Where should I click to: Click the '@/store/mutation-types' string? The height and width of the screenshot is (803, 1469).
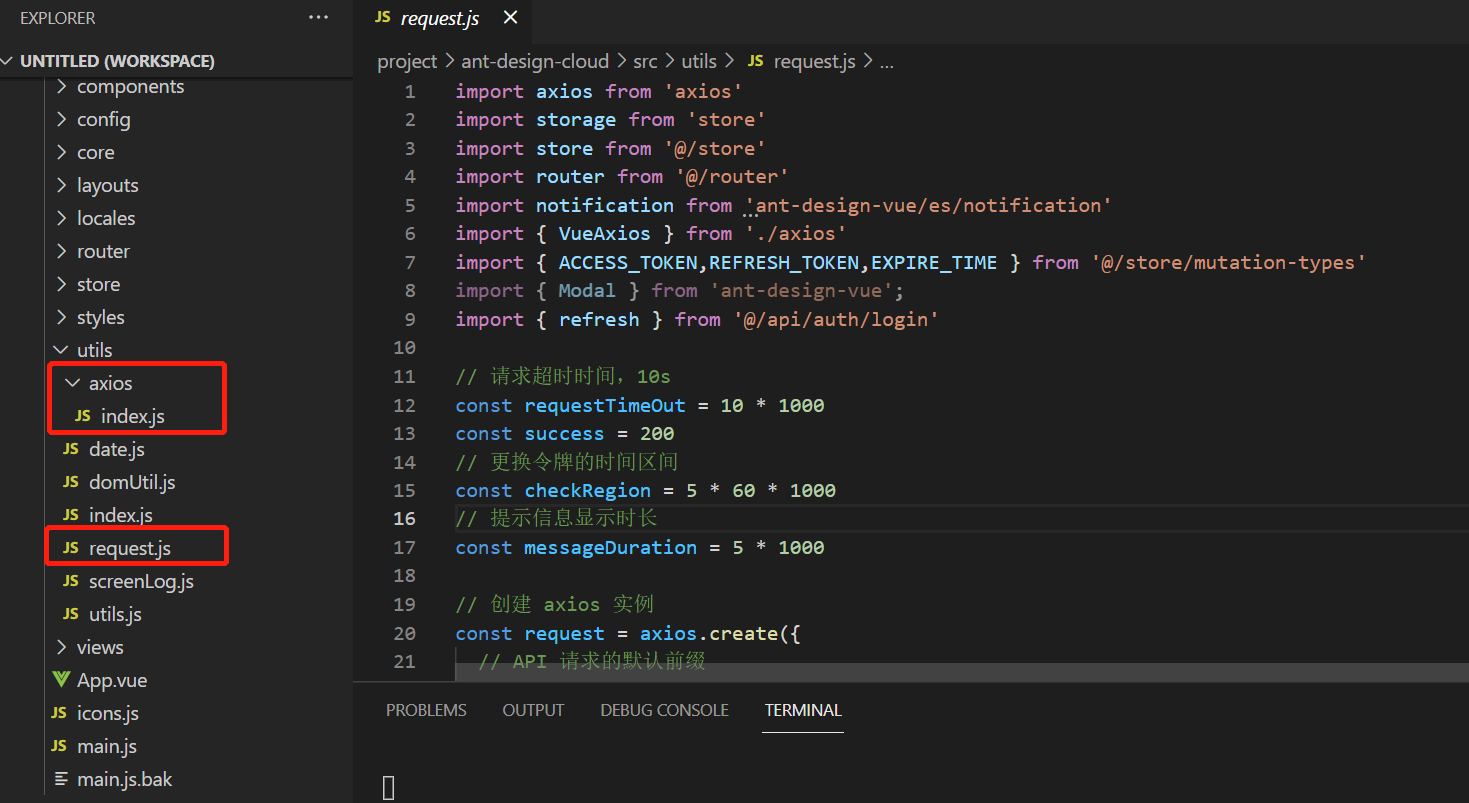click(x=1229, y=263)
